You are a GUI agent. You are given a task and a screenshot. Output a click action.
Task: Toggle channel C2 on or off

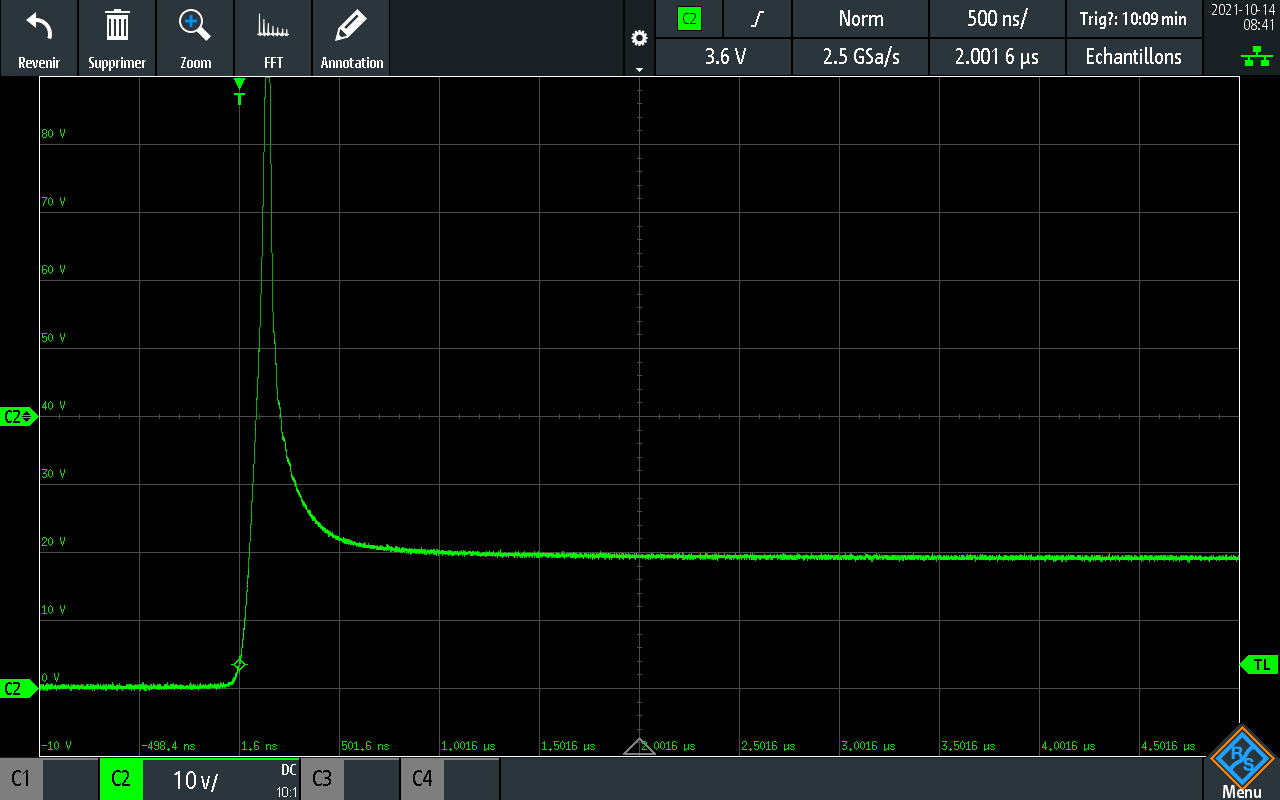point(121,778)
